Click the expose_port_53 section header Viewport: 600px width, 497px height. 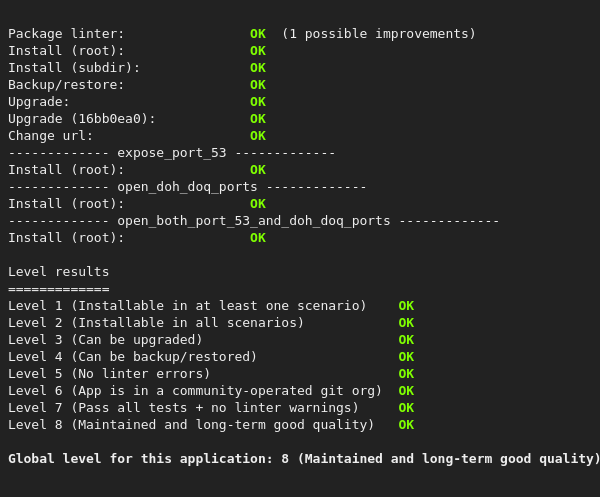pos(171,153)
